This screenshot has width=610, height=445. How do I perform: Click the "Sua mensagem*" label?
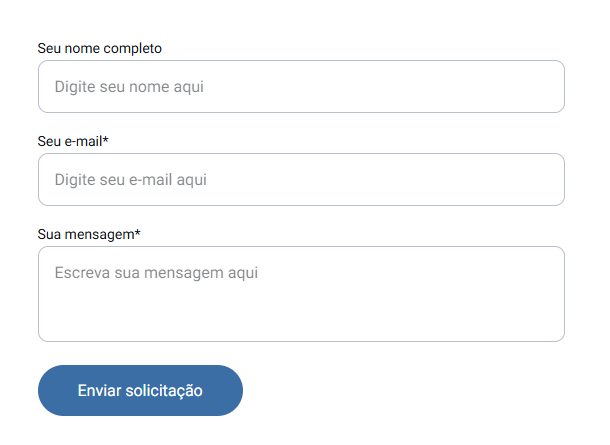tap(88, 234)
